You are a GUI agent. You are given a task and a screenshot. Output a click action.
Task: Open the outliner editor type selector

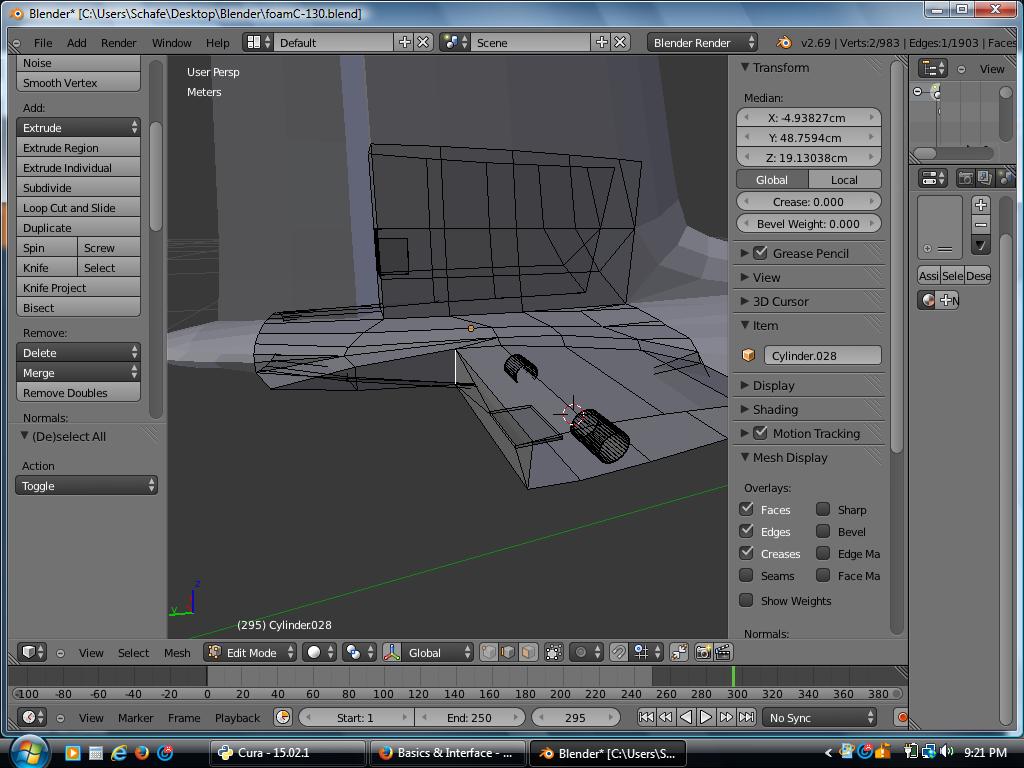coord(933,68)
